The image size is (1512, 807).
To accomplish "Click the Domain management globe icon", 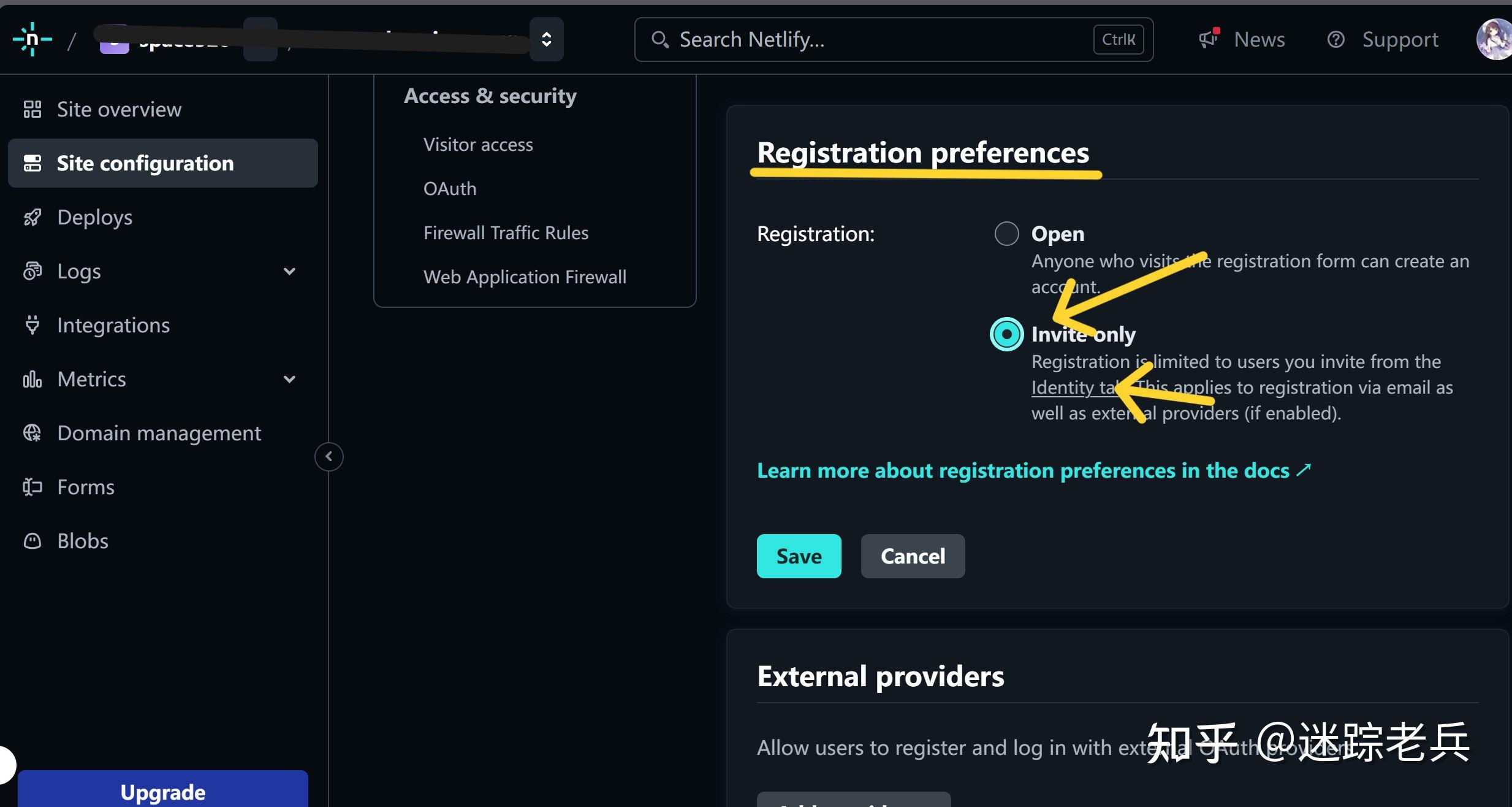I will point(32,433).
